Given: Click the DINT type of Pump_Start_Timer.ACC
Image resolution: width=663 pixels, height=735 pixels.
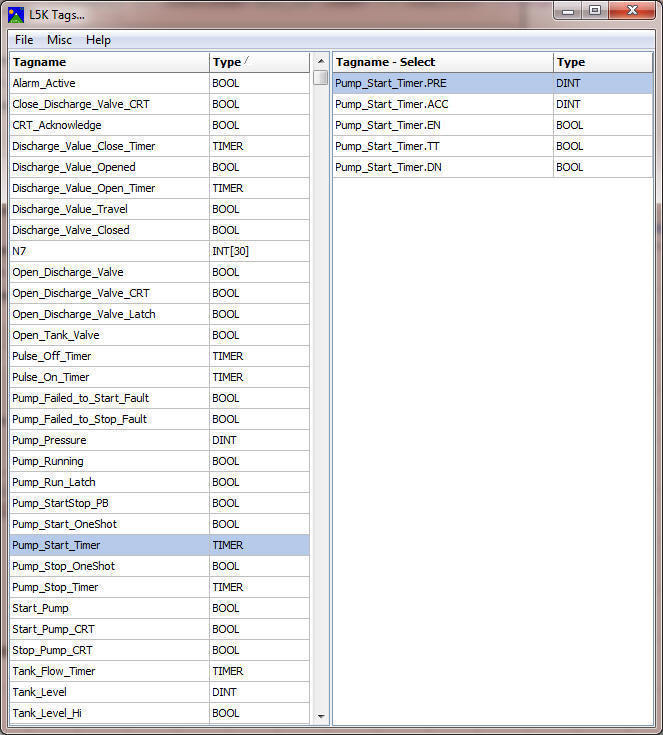Looking at the screenshot, I should coord(603,104).
